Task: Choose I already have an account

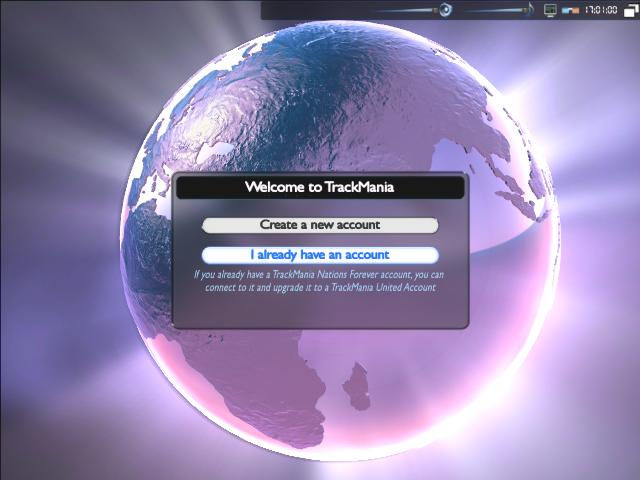Action: 320,255
